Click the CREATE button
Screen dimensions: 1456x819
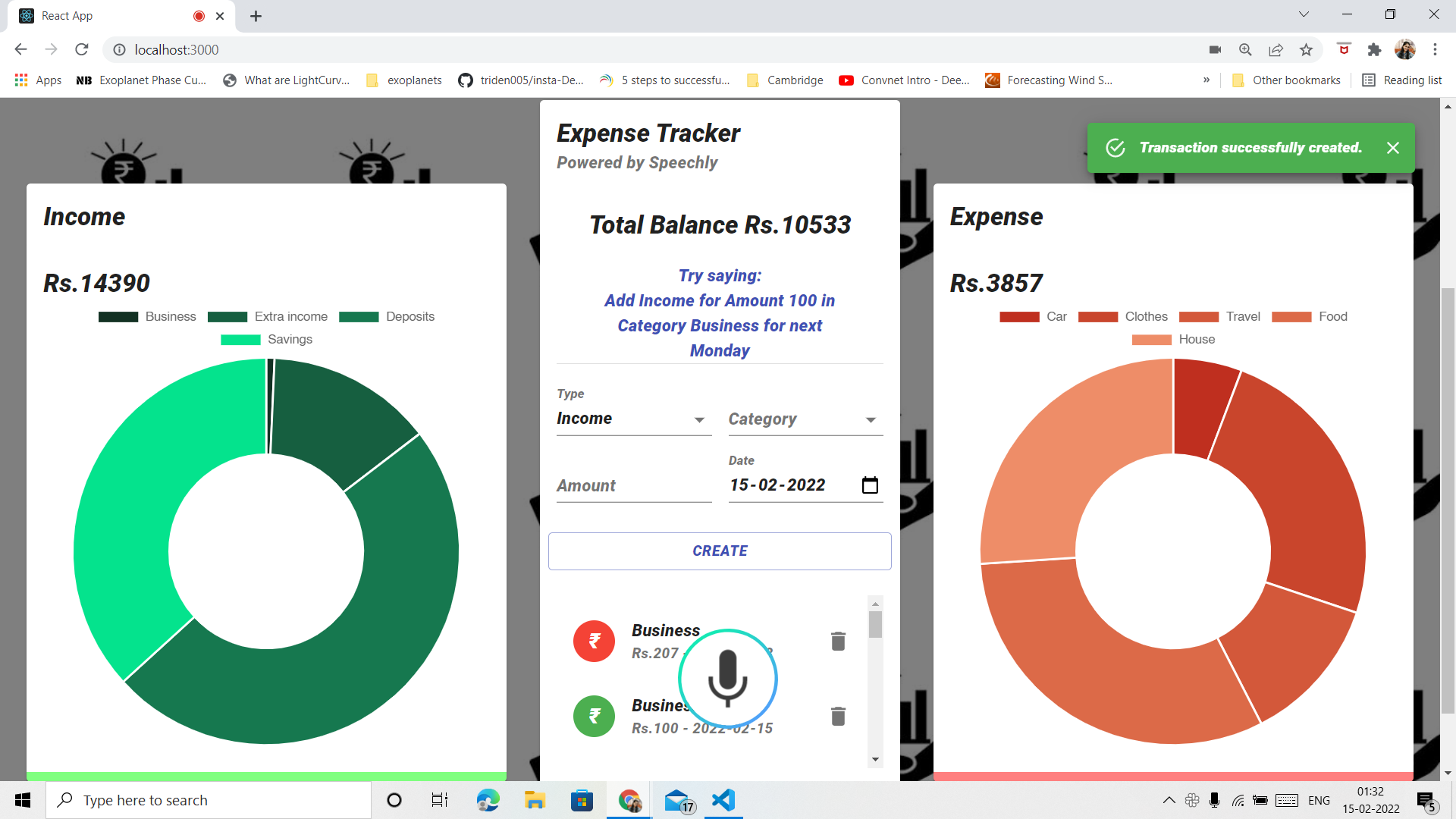[720, 551]
